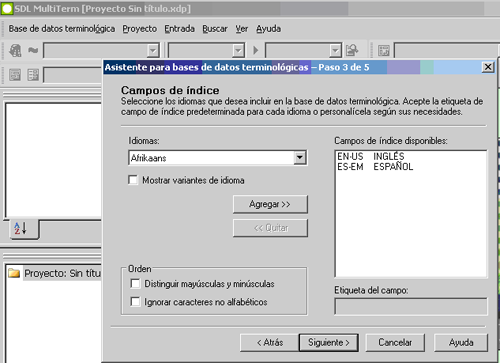Click the search arrow between language dropdowns
This screenshot has width=500, height=363.
tap(256, 50)
